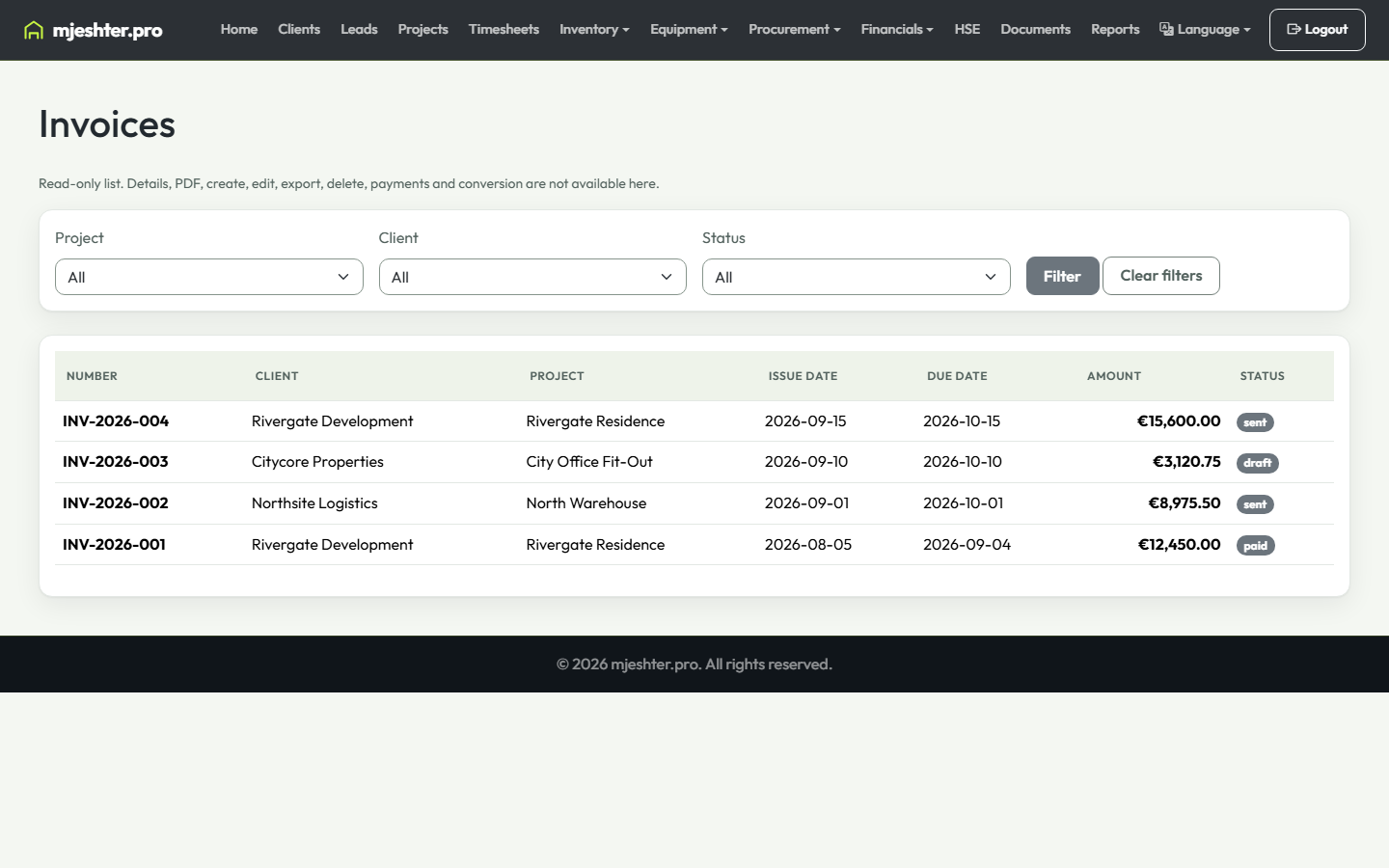Click project North Warehouse

(x=586, y=503)
